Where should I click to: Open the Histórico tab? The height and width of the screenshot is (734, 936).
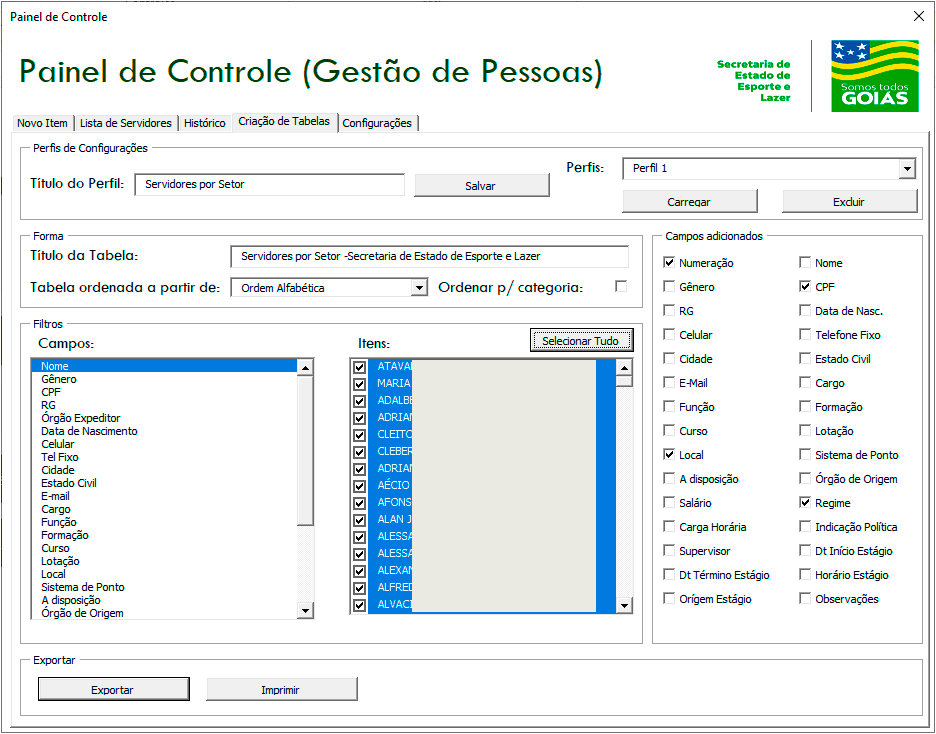tap(205, 123)
